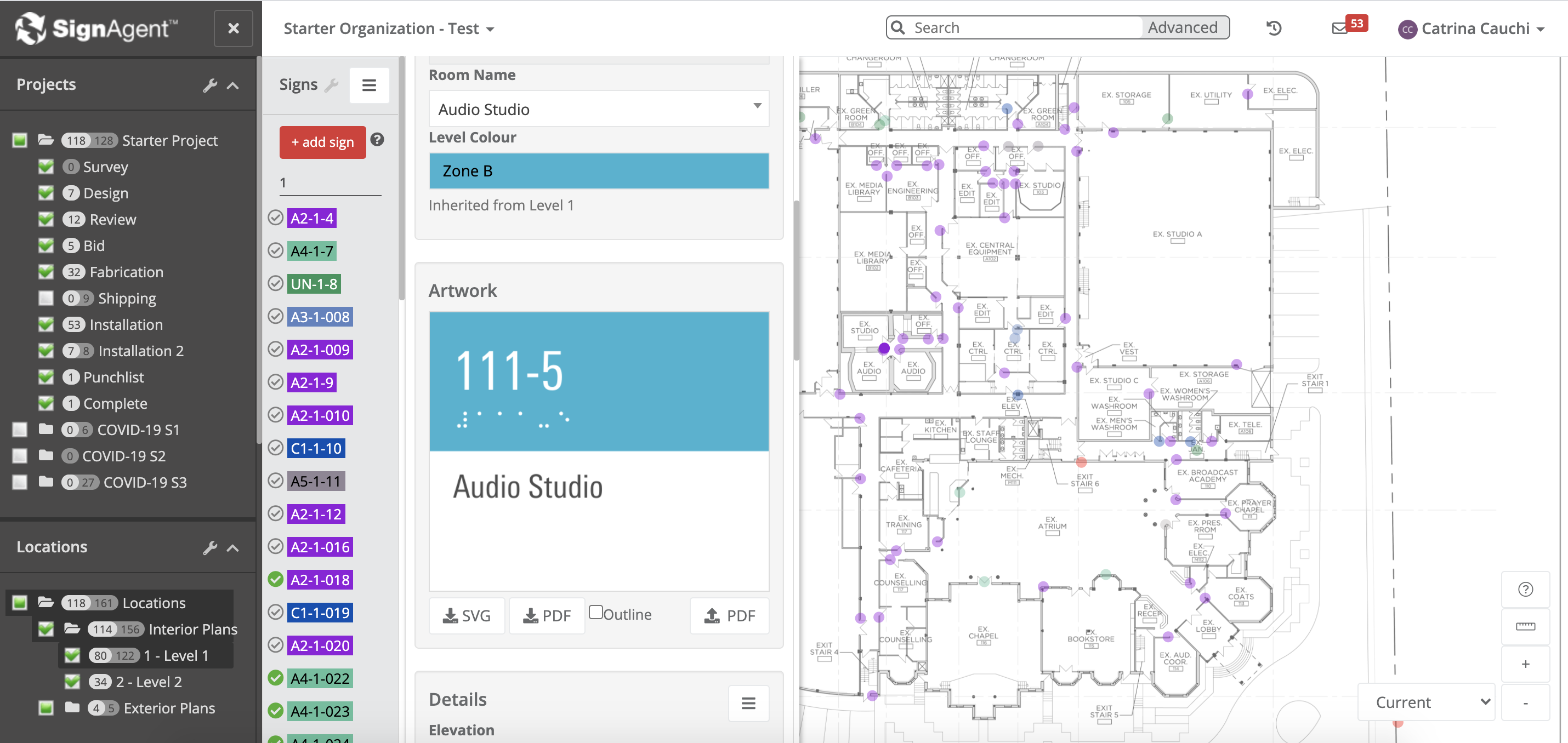Screen dimensions: 1568x743
Task: Zoom in on the floor plan
Action: pyautogui.click(x=1525, y=664)
